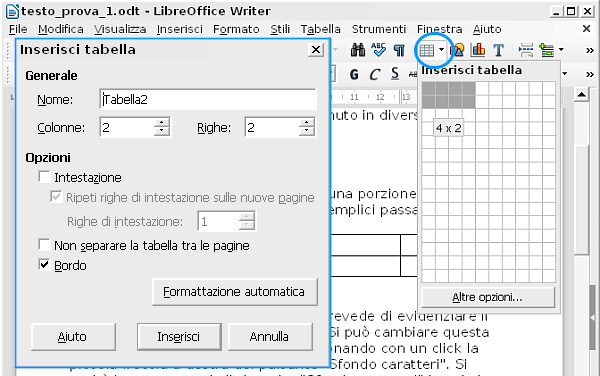
Task: Click the Insert chart icon
Action: [x=478, y=50]
